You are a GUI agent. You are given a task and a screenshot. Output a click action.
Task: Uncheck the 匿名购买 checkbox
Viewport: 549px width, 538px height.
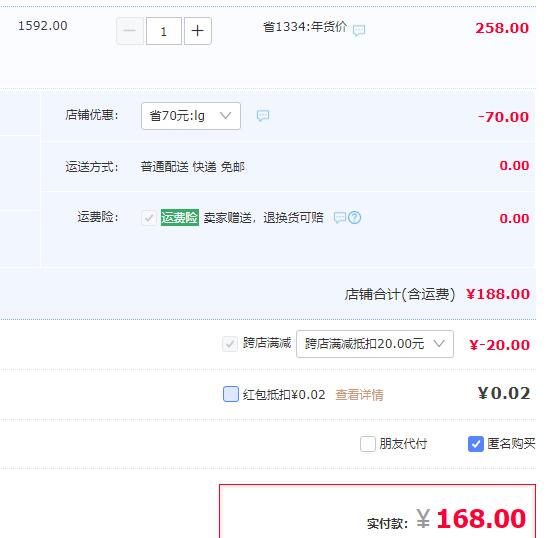pyautogui.click(x=475, y=444)
